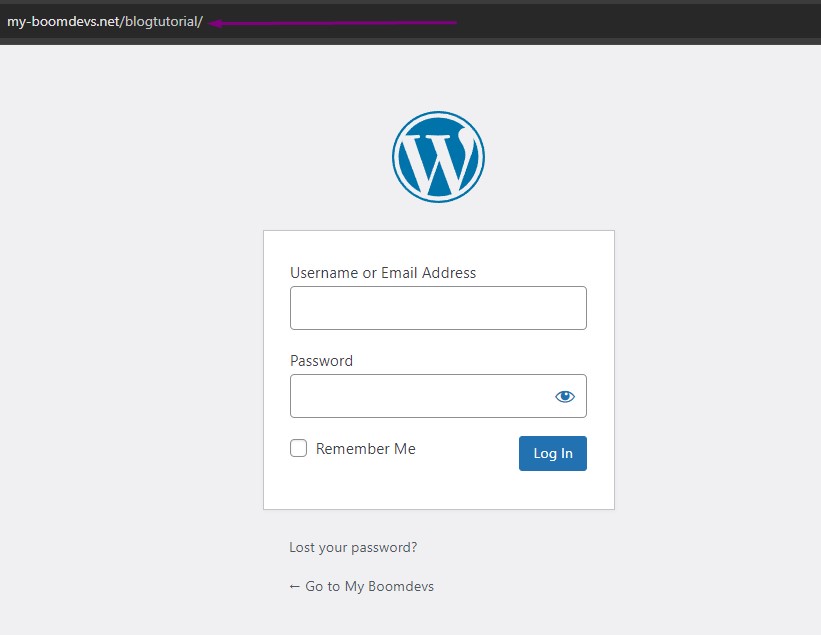Click the Username or Email Address label

383,273
